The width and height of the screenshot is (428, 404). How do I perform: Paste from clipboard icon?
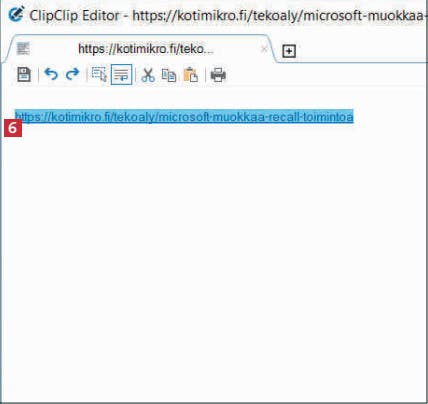tap(191, 75)
